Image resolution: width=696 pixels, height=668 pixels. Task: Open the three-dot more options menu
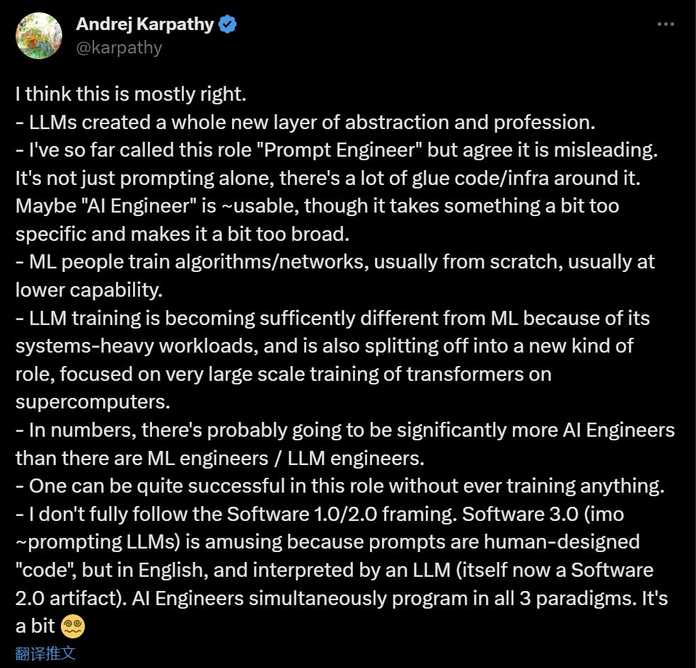tap(666, 24)
